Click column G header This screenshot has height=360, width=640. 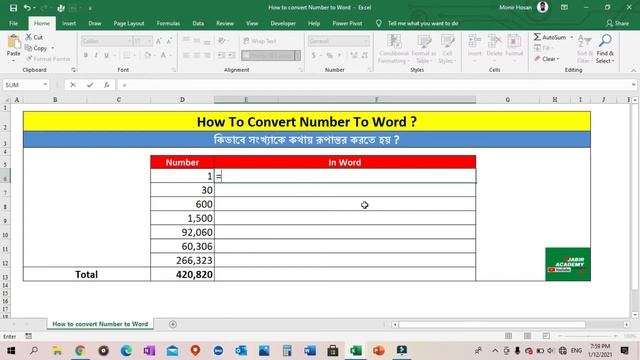click(507, 100)
